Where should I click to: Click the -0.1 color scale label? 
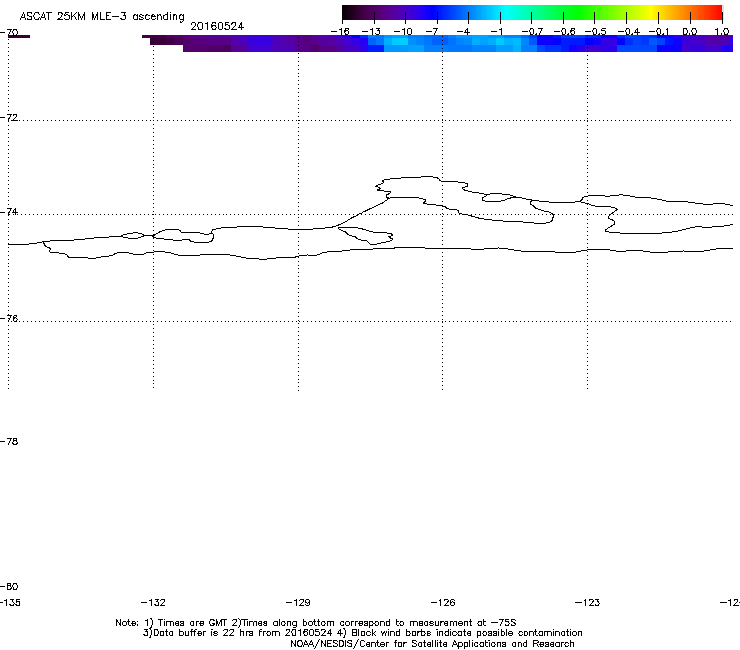(x=659, y=32)
